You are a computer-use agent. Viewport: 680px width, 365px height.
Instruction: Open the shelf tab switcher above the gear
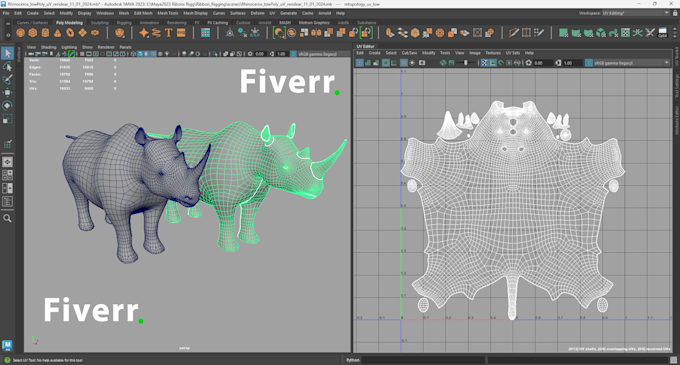8,24
